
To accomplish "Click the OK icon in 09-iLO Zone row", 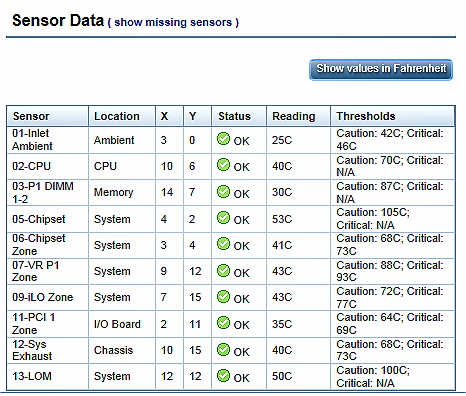I will pos(223,296).
